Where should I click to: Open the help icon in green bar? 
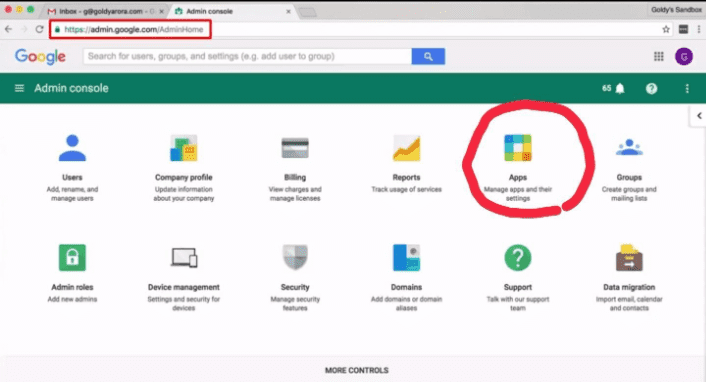(x=651, y=88)
